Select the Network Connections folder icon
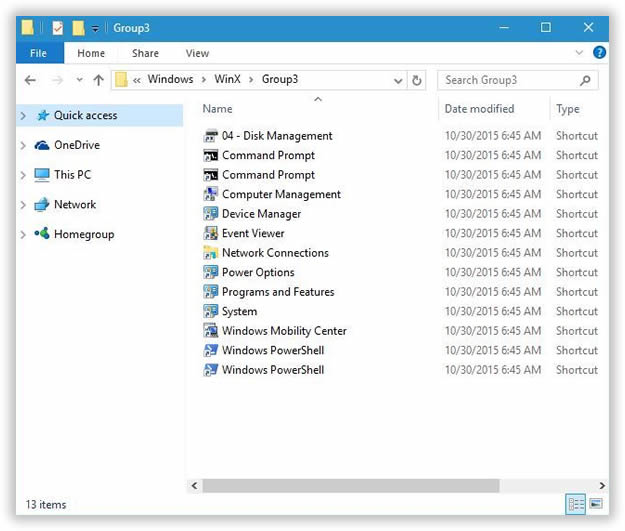The image size is (625, 531). click(x=210, y=253)
